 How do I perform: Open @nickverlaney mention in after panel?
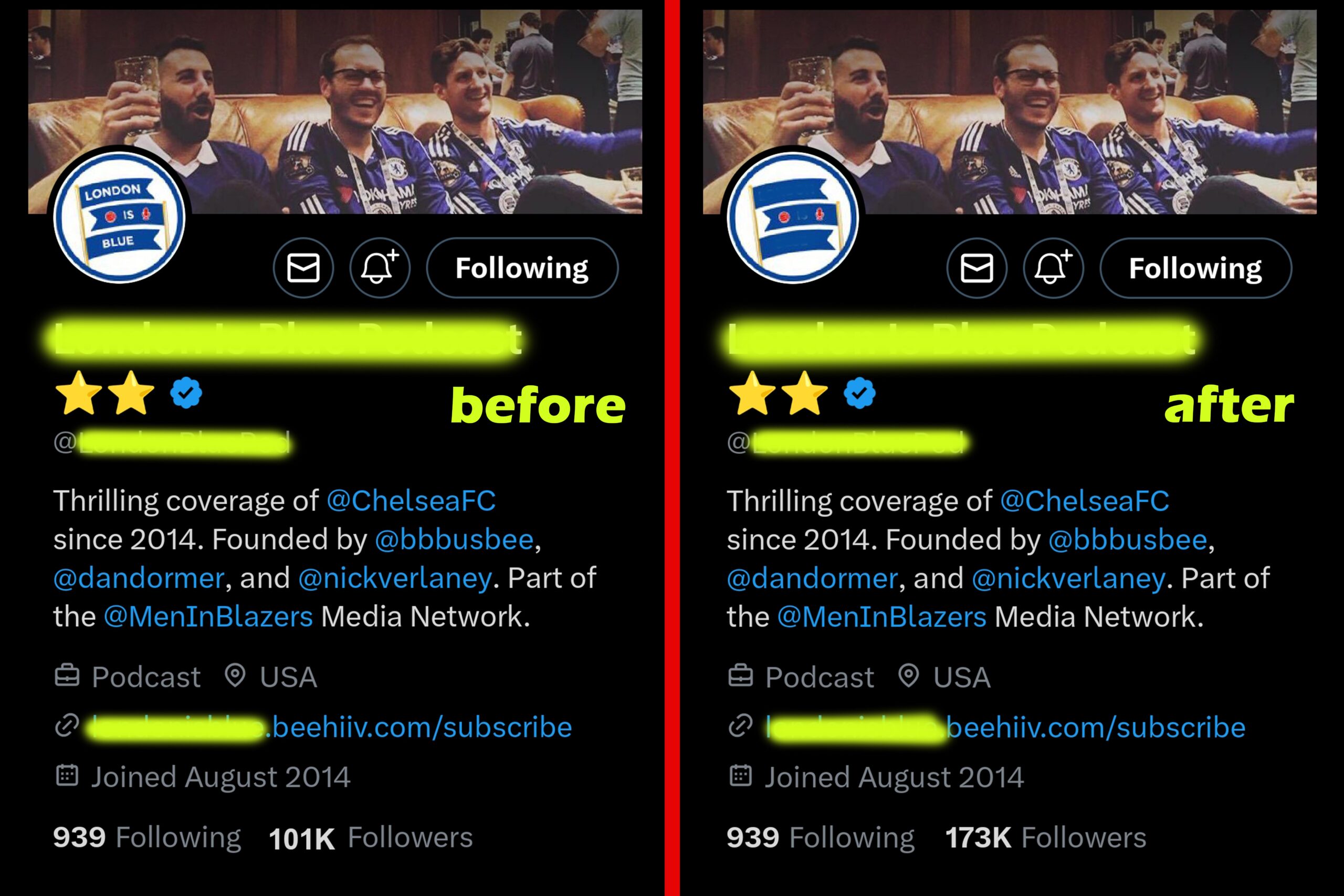point(1068,579)
